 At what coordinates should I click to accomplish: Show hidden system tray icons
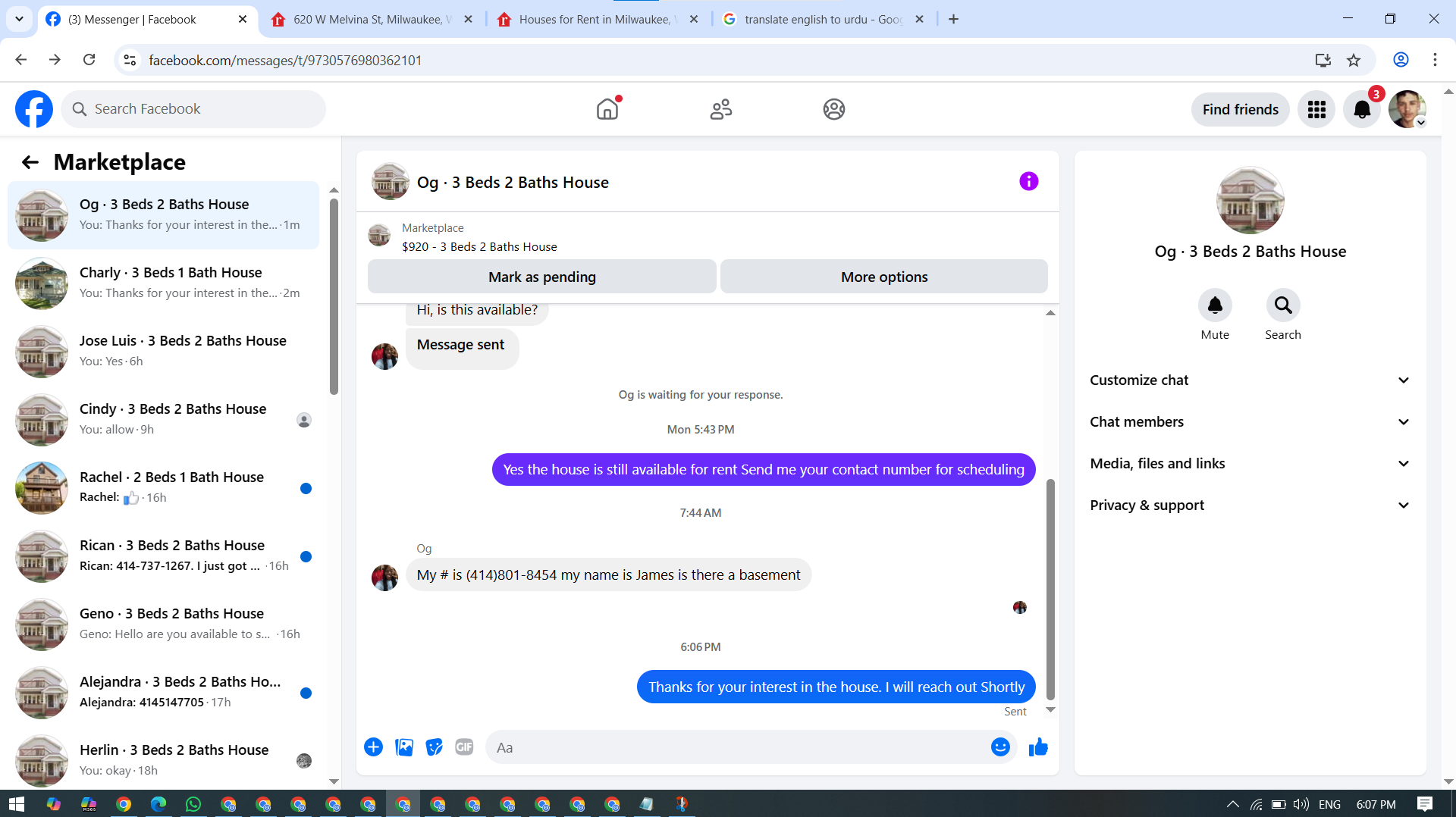[1232, 804]
